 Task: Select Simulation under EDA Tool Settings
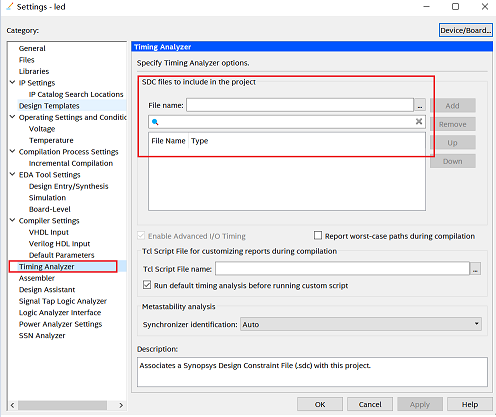pos(47,198)
